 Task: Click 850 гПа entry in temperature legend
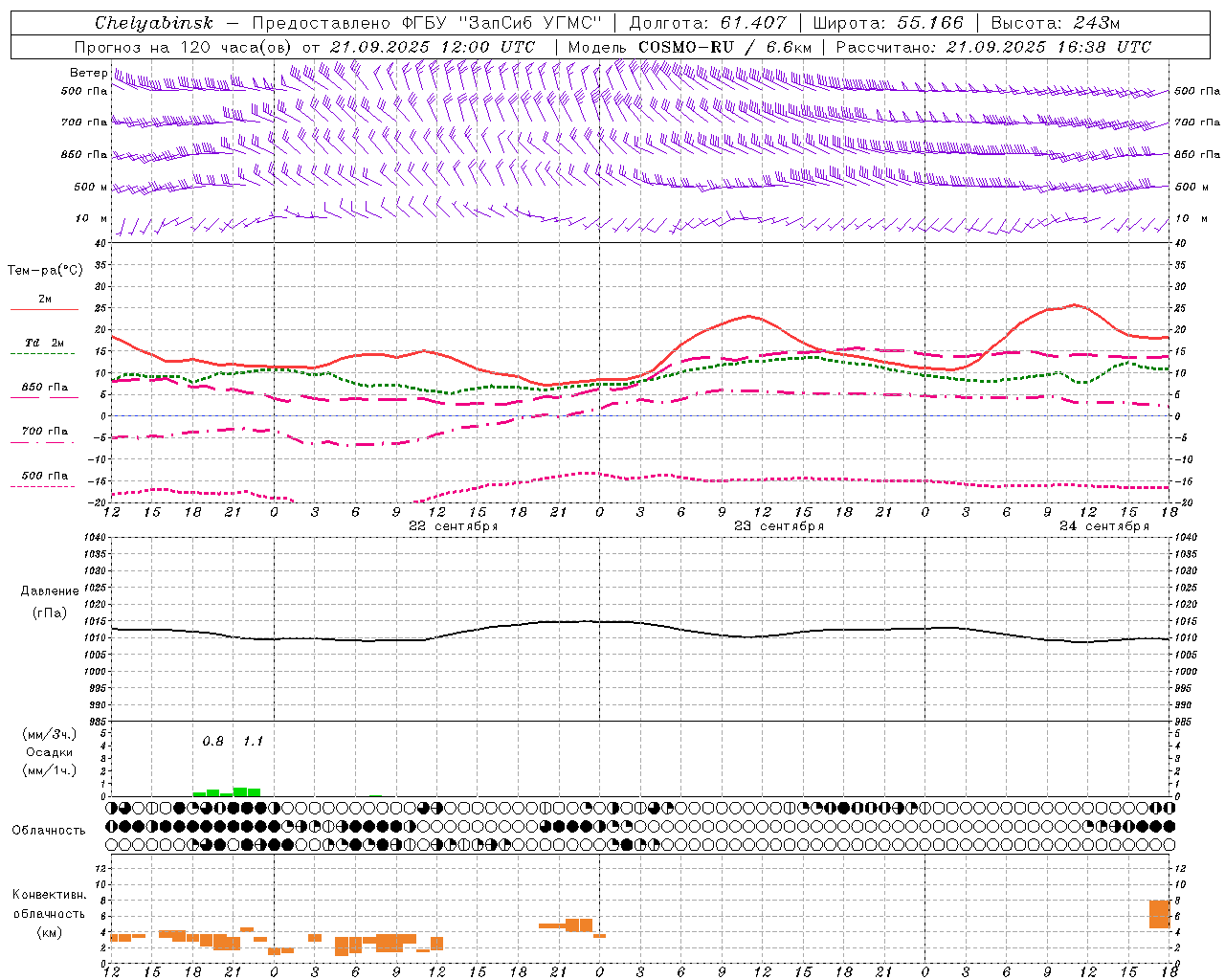click(x=44, y=388)
